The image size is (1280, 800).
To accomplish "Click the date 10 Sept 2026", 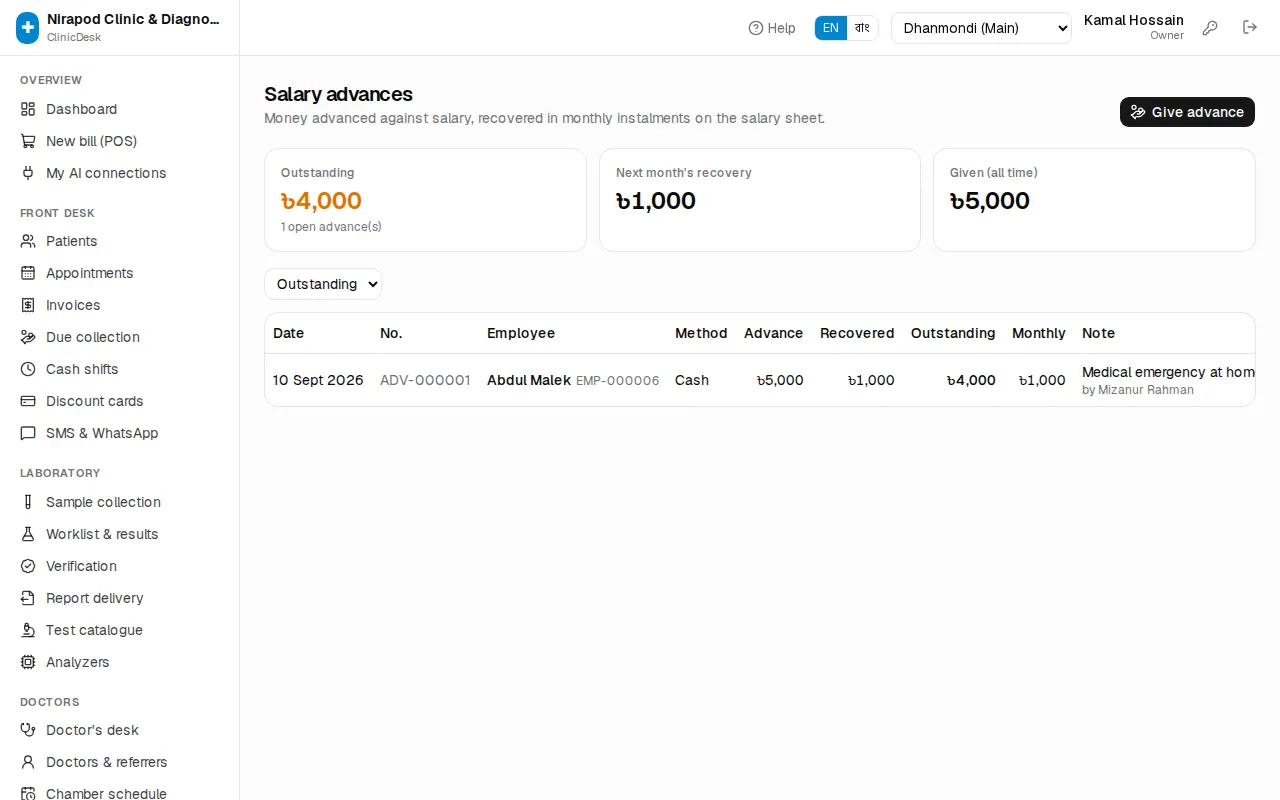I will [318, 380].
